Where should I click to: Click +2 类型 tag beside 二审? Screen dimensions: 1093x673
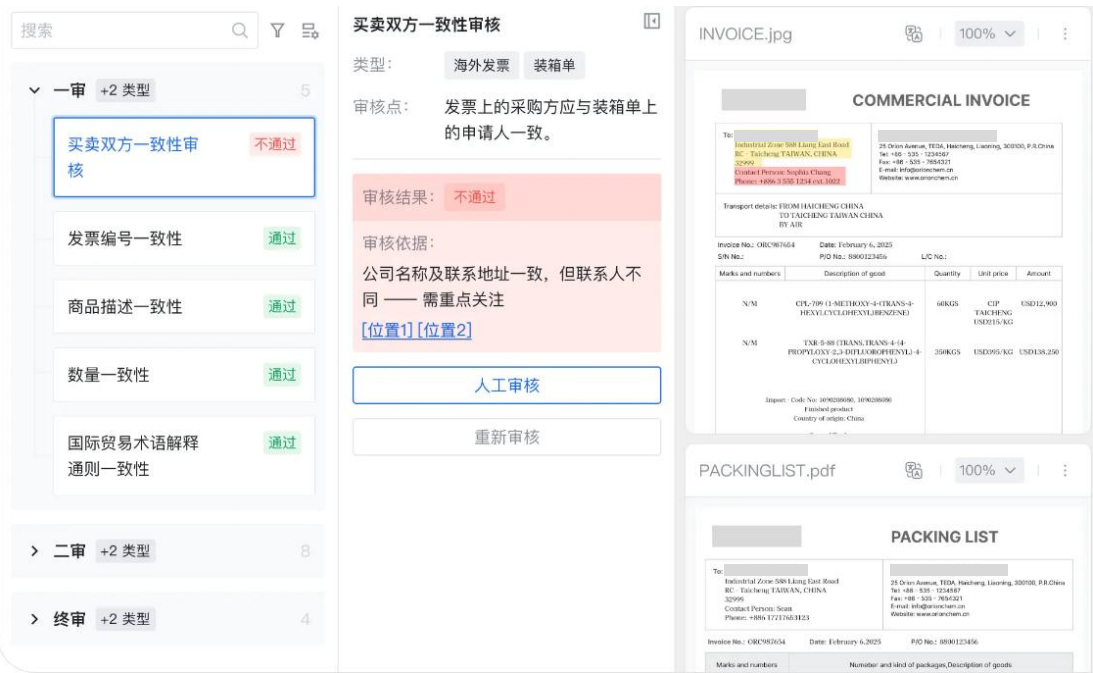125,551
